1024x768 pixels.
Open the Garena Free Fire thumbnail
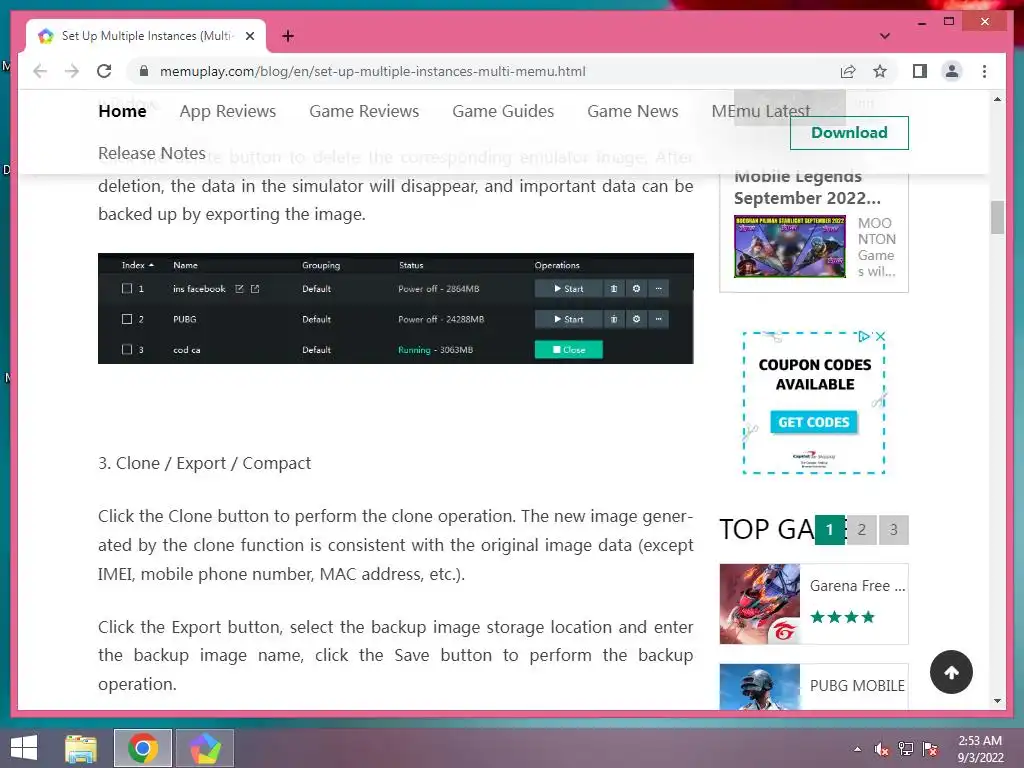click(760, 604)
